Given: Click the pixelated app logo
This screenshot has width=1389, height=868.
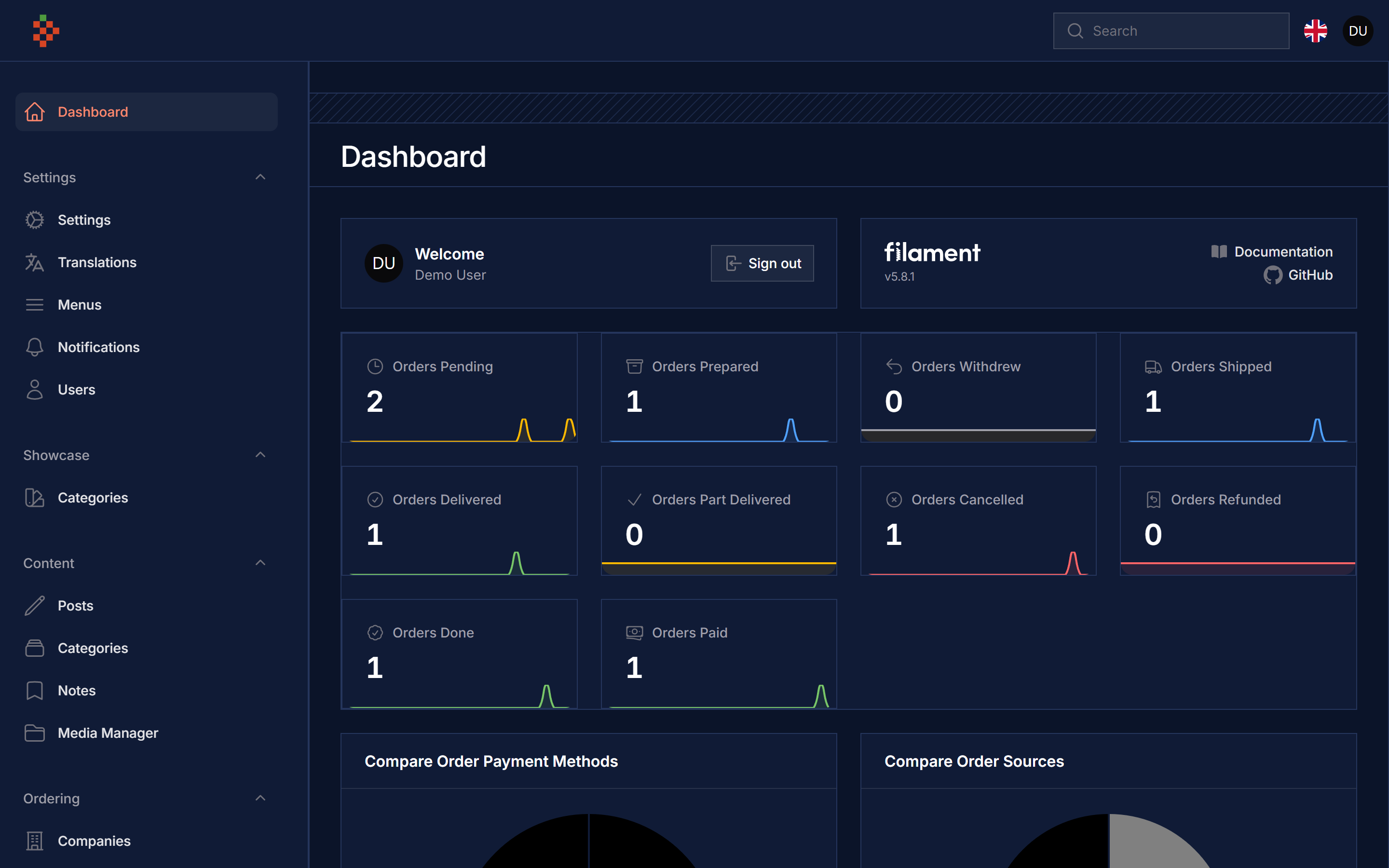Looking at the screenshot, I should pyautogui.click(x=46, y=31).
